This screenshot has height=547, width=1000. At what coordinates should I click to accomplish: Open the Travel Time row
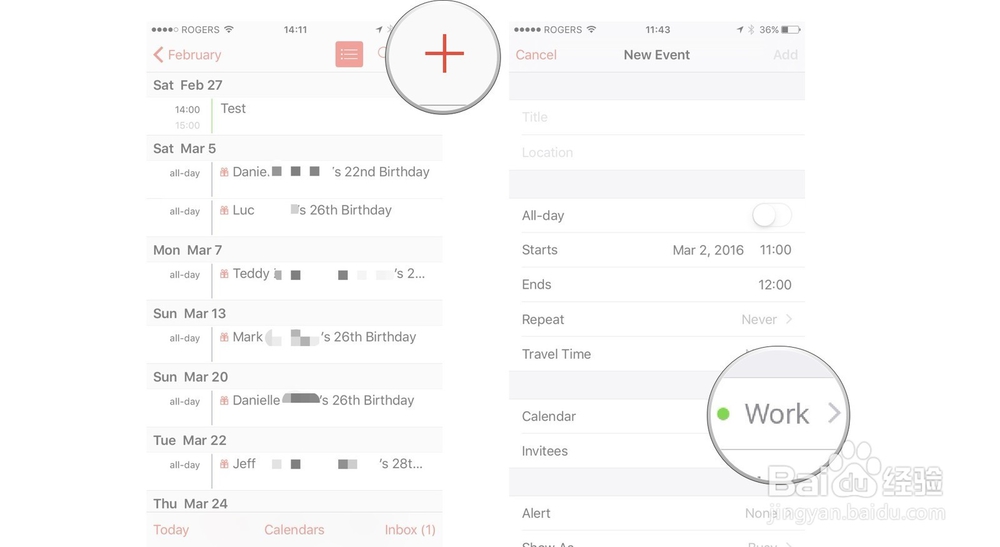point(657,354)
